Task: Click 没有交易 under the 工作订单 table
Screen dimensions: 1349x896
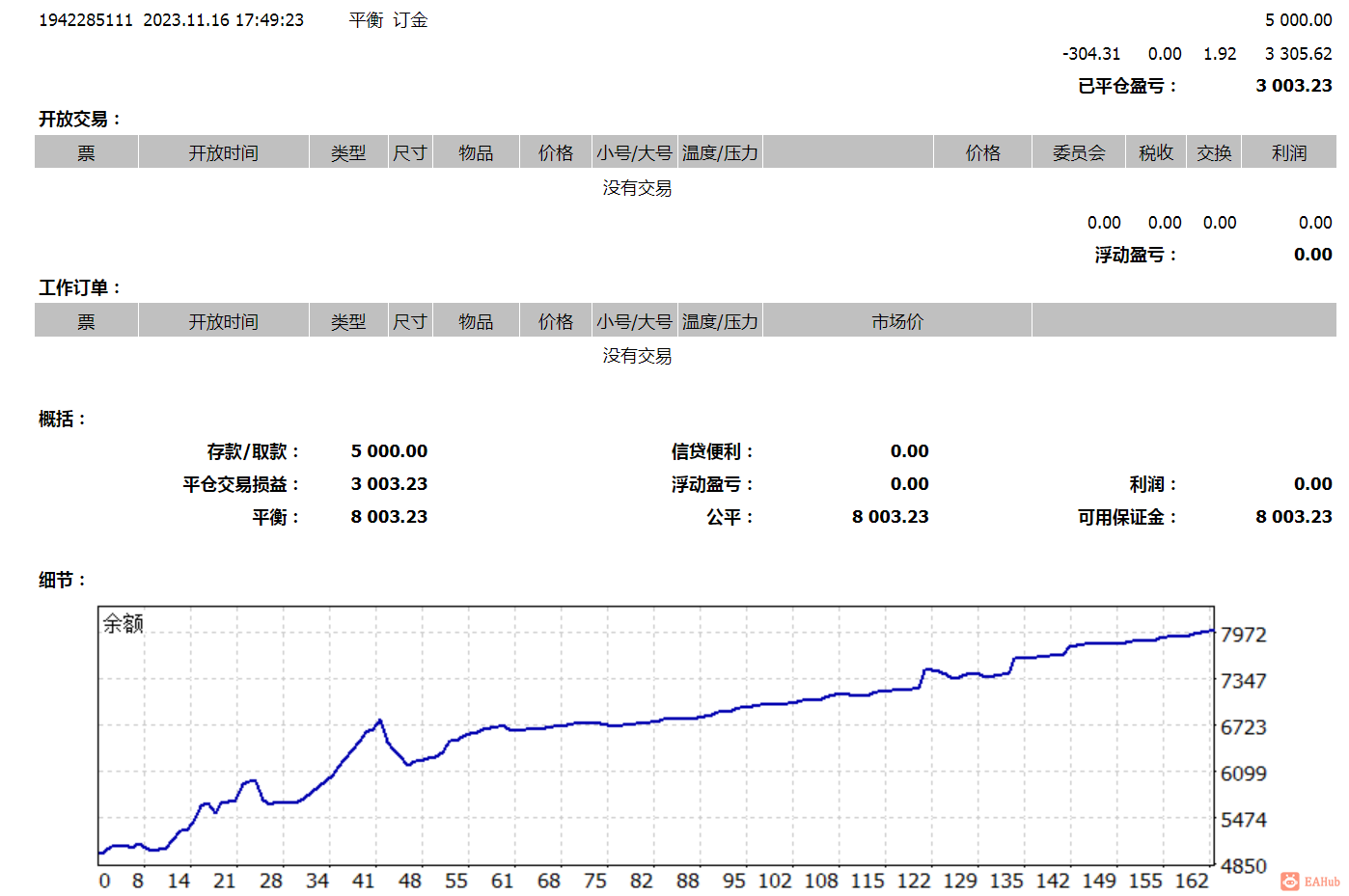Action: pyautogui.click(x=637, y=356)
